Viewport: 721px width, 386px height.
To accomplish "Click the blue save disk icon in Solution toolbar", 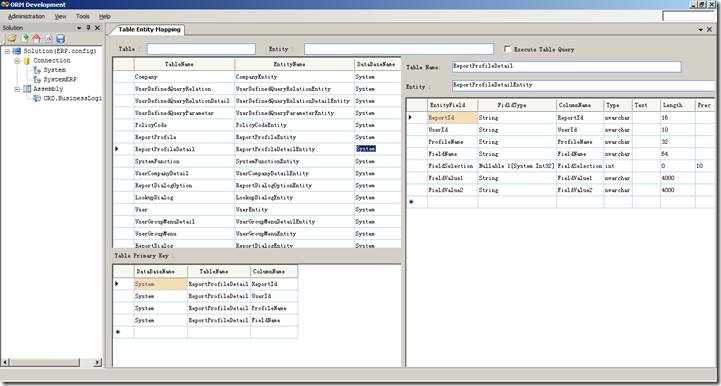I will tap(60, 38).
